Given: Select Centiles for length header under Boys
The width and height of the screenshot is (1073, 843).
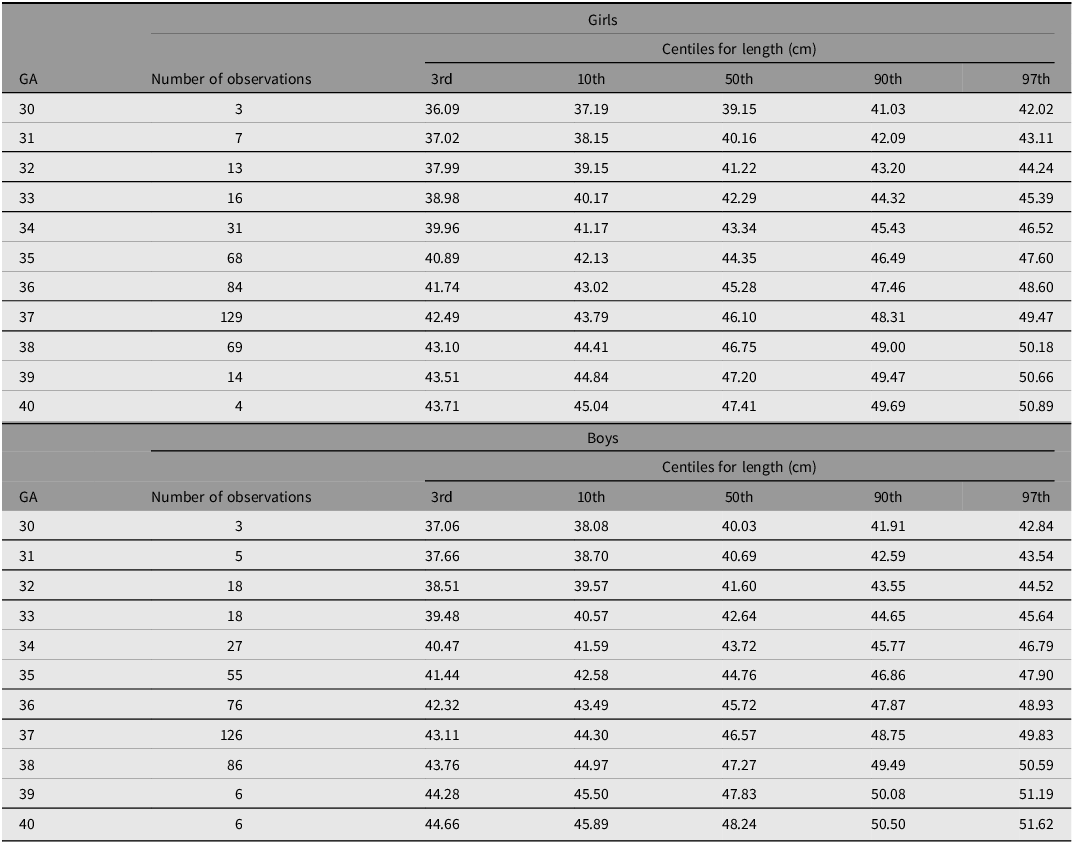Looking at the screenshot, I should [738, 467].
